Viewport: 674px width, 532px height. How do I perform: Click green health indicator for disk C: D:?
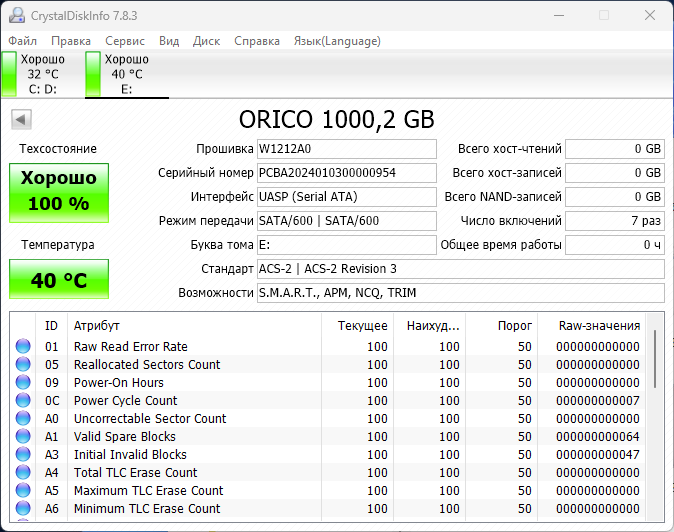(x=9, y=74)
